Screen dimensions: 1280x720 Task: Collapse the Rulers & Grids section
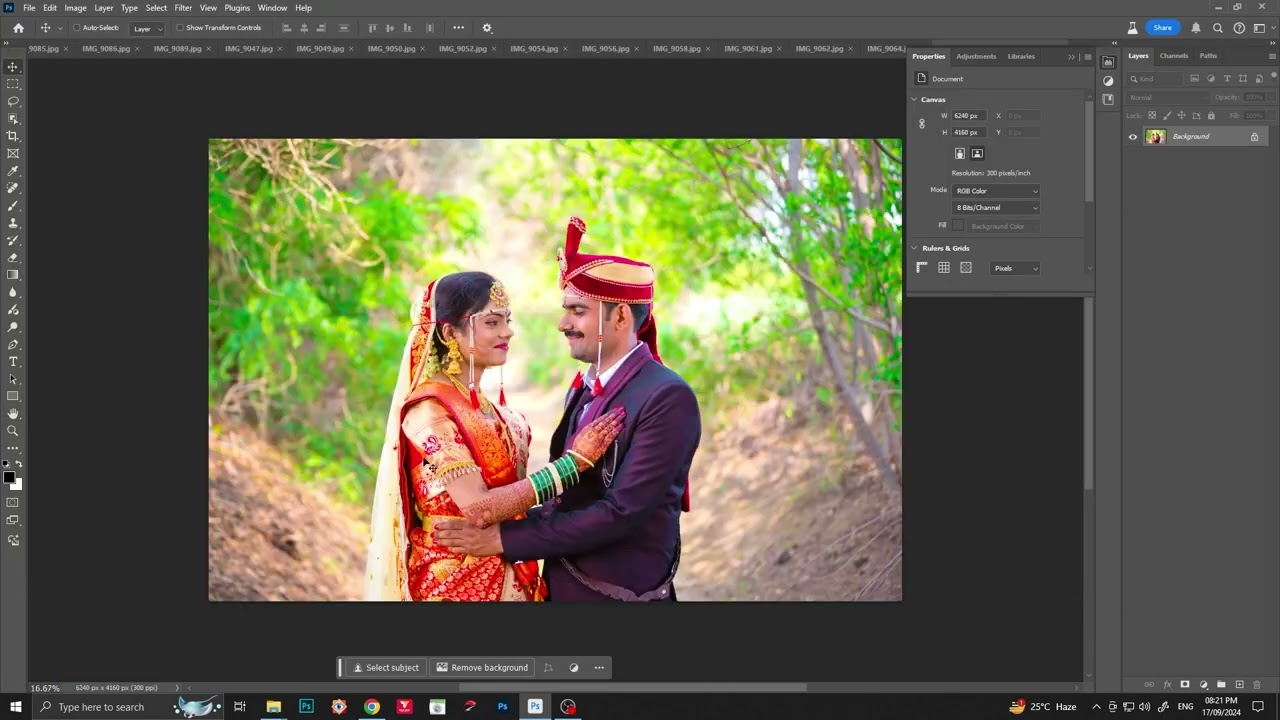[914, 248]
